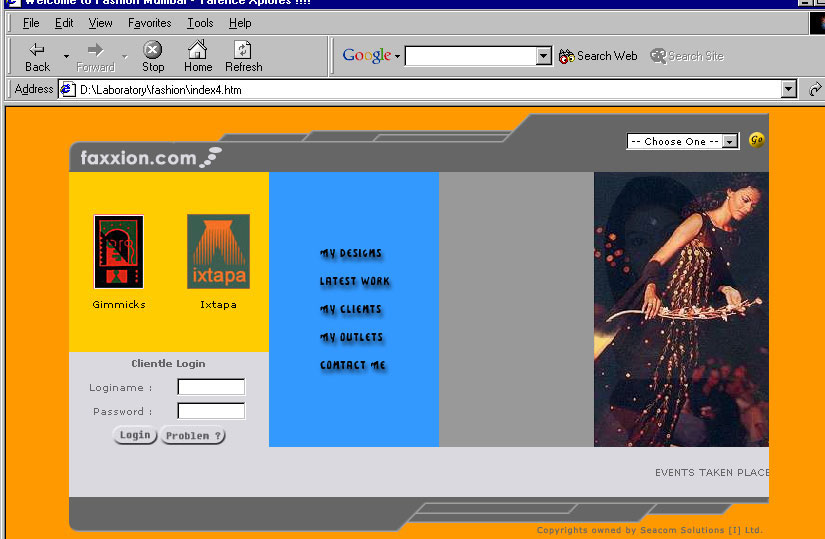Click the Clientle Login heading
This screenshot has width=825, height=539.
click(168, 363)
